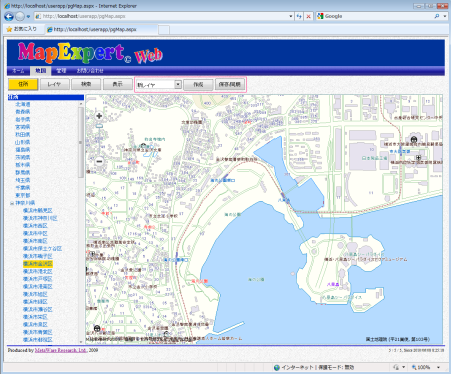Select 北海道 in the address list
This screenshot has height=374, width=451.
(23, 104)
